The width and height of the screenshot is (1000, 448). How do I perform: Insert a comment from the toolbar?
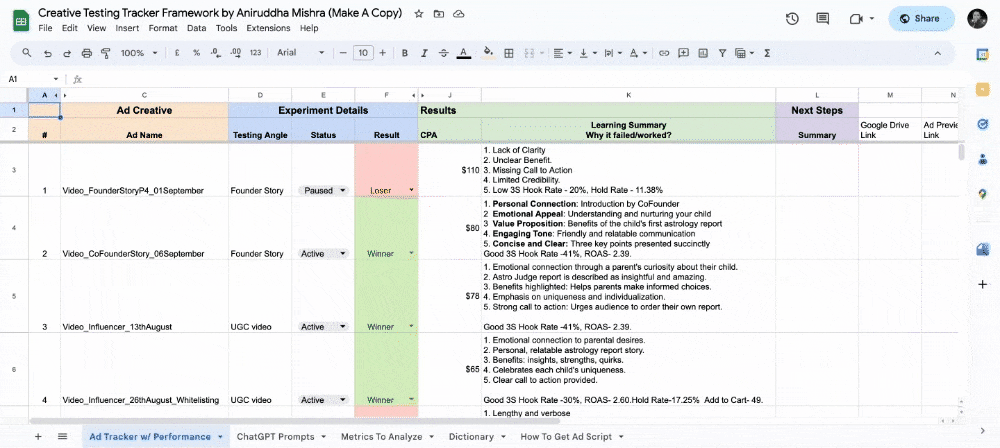click(683, 53)
